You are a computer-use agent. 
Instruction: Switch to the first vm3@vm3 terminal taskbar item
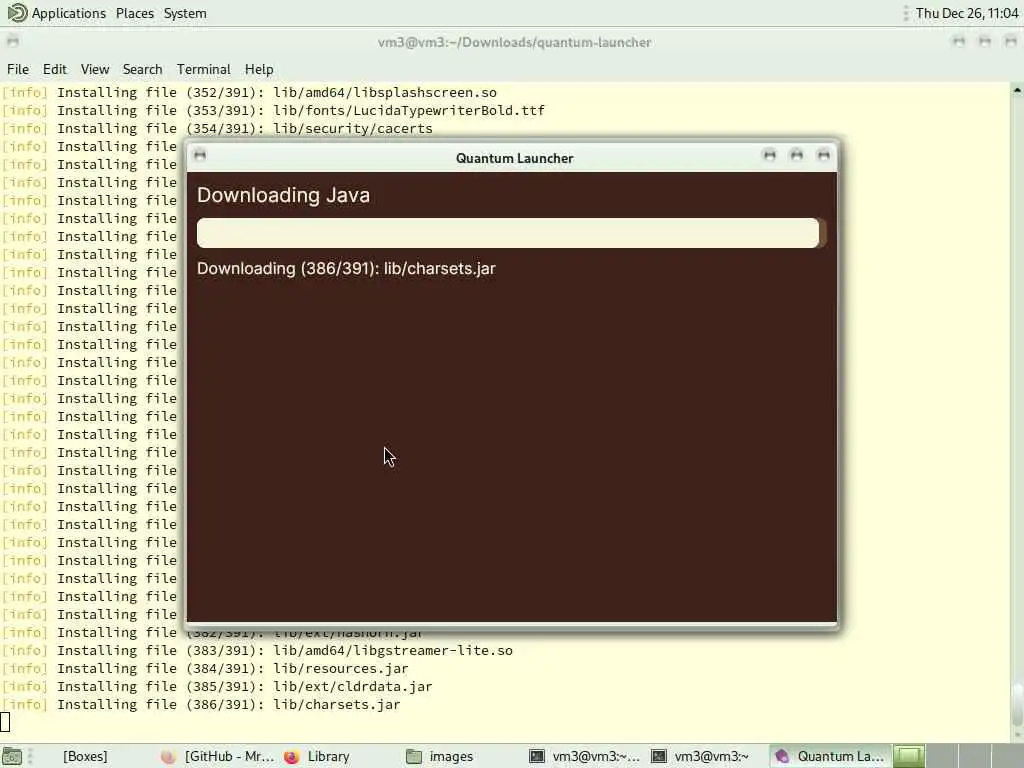tap(584, 756)
